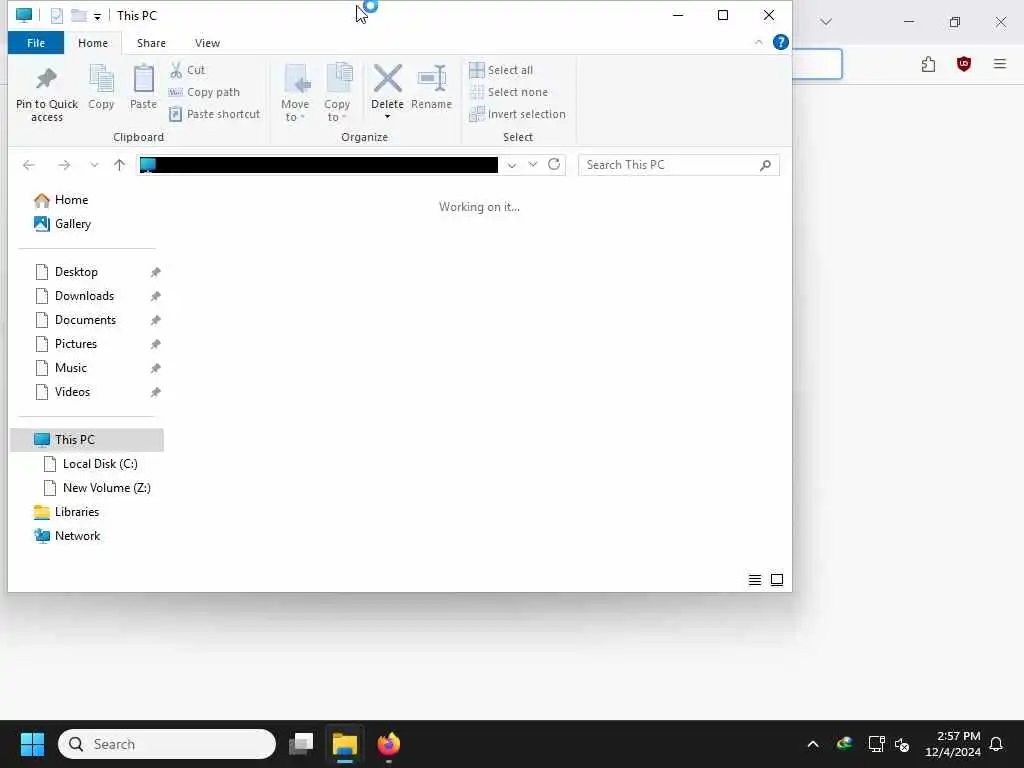Click Select all in ribbon

tap(501, 70)
